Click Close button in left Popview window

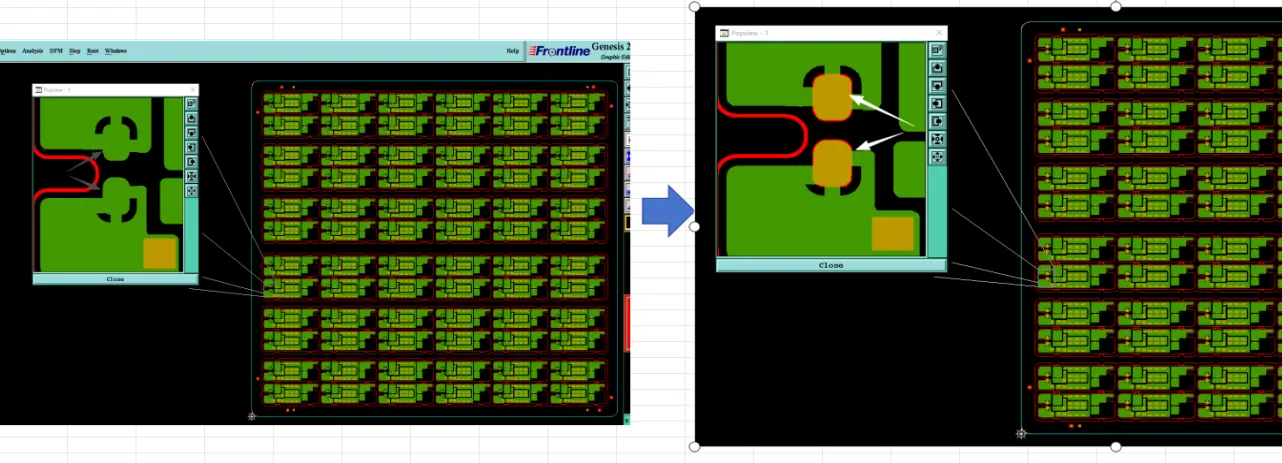[115, 279]
